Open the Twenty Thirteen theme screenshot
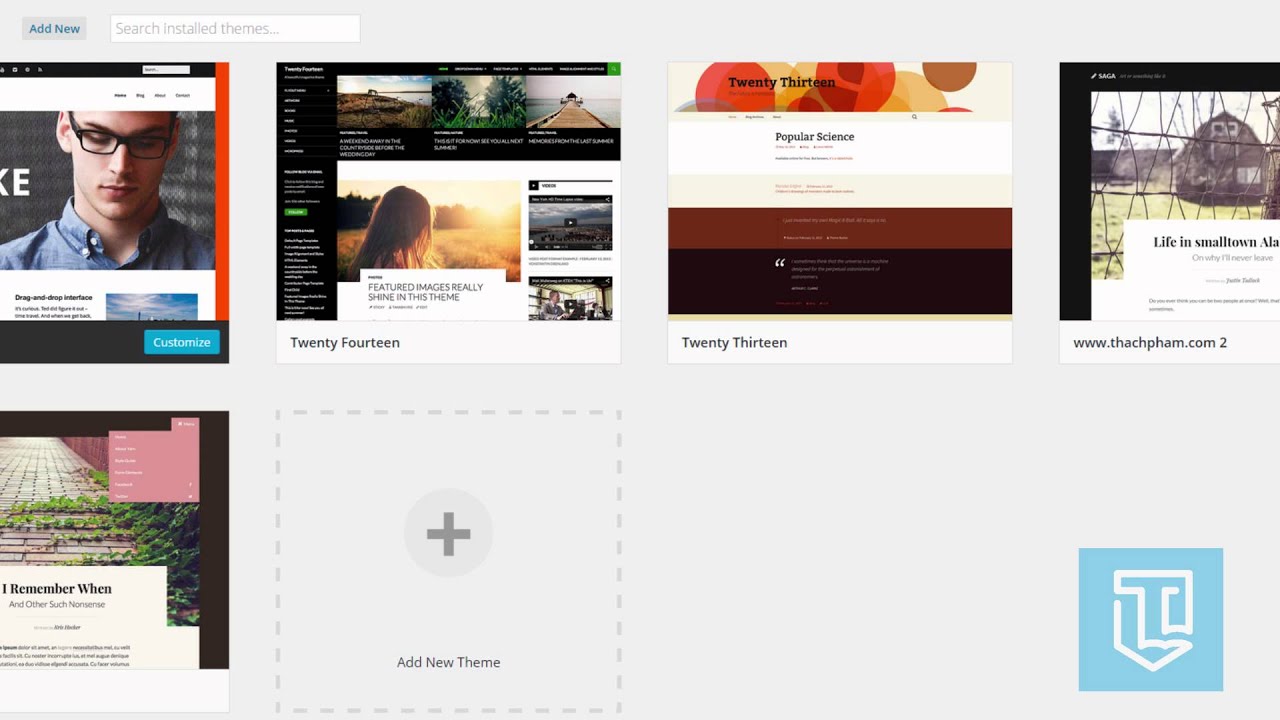1280x720 pixels. click(840, 191)
